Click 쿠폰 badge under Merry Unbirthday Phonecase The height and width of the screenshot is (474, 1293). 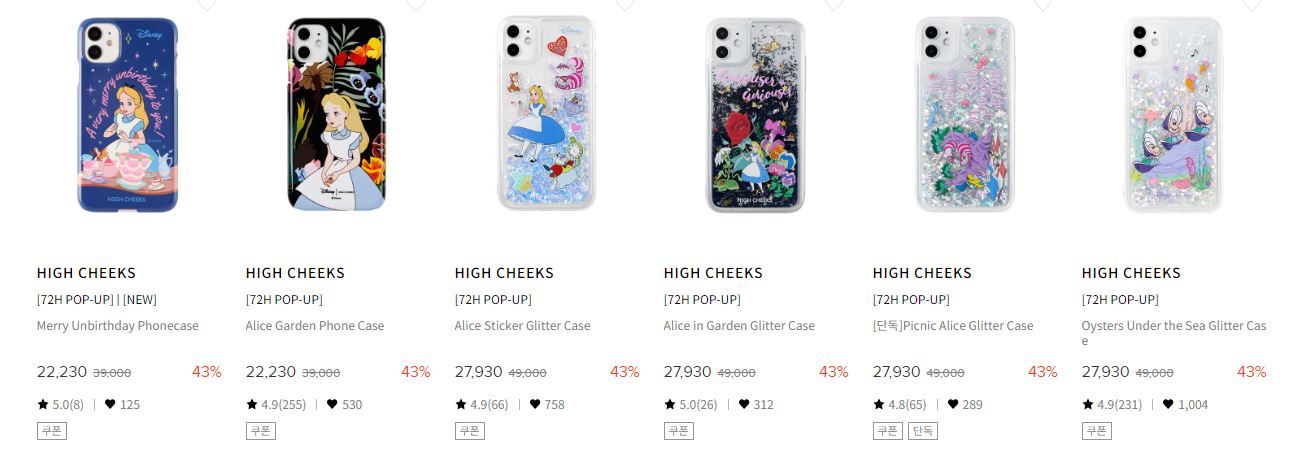(x=51, y=431)
